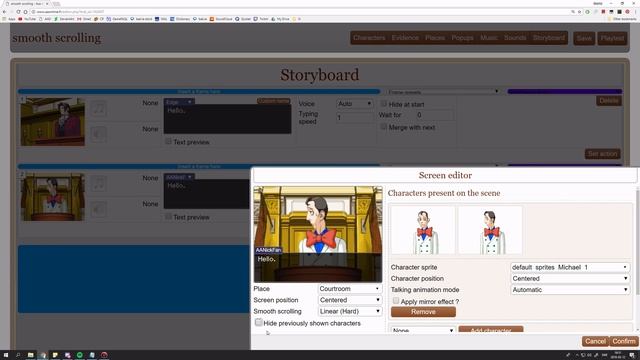Switch to the Storyboard tab

point(549,38)
